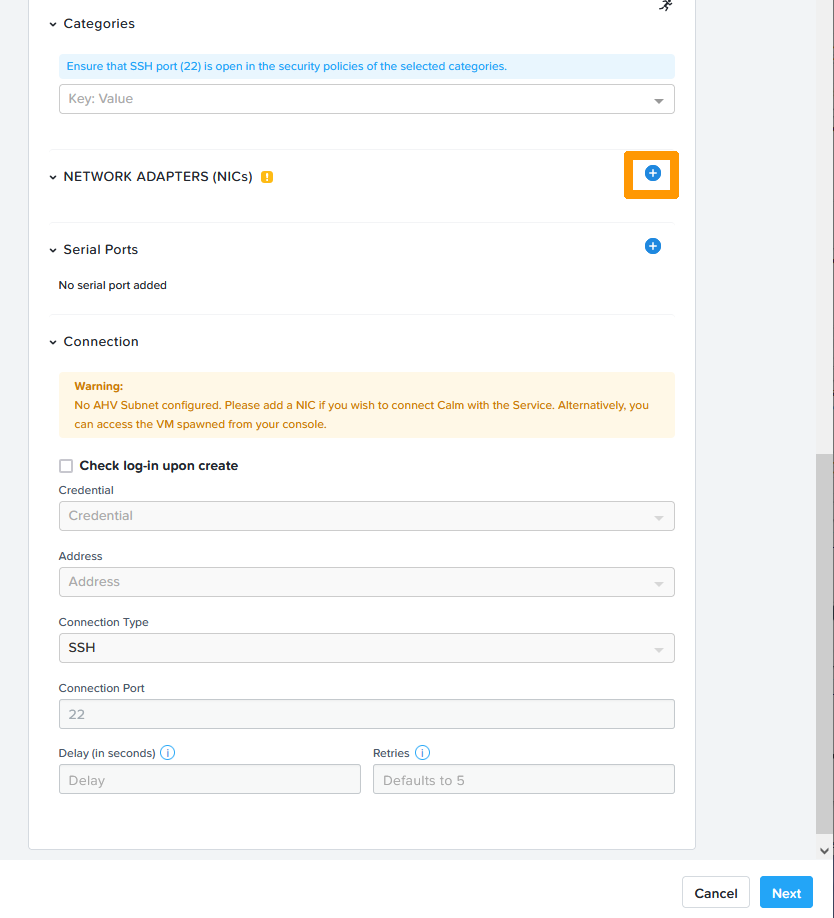Click the Delay input field
This screenshot has height=918, width=834.
pos(209,780)
